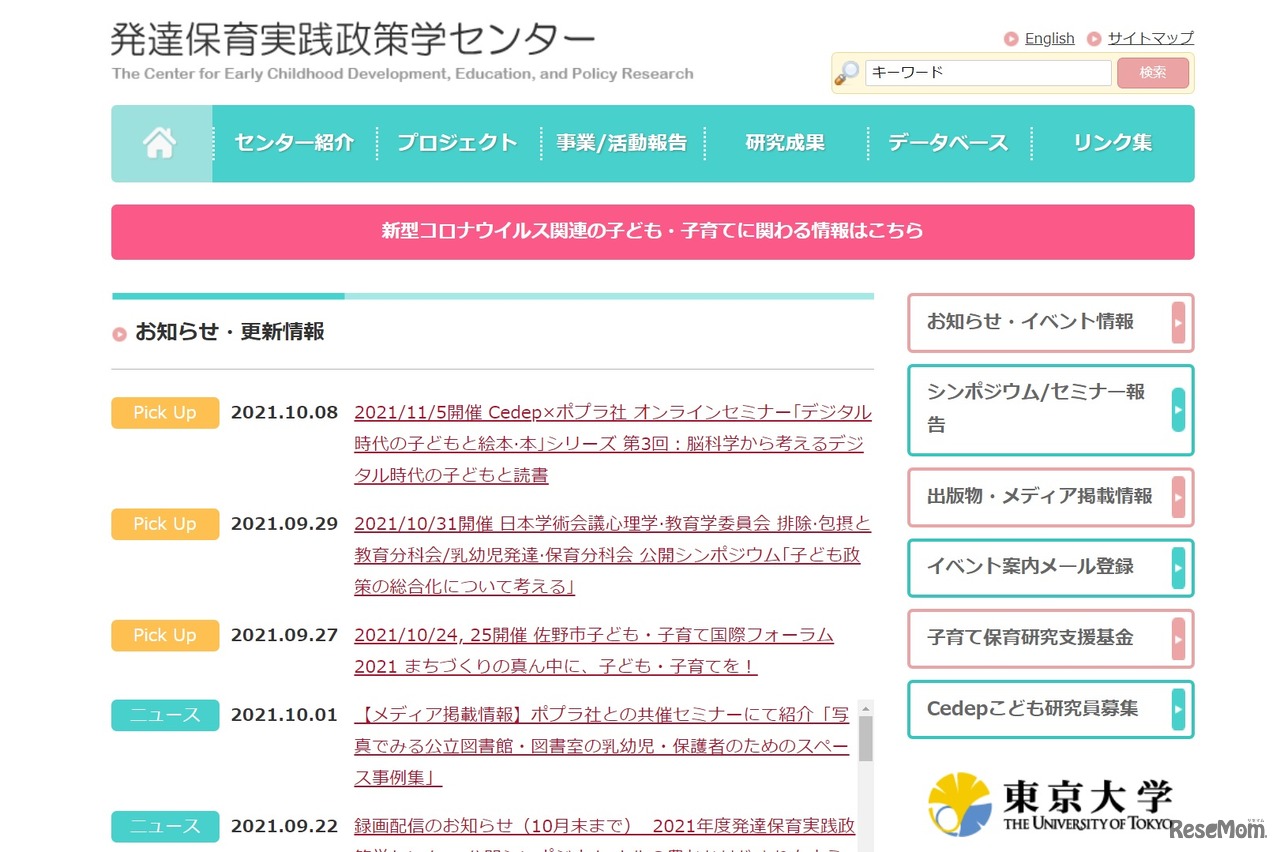Click the pink COVID-19 child care information banner
This screenshot has width=1280, height=852.
[x=652, y=231]
